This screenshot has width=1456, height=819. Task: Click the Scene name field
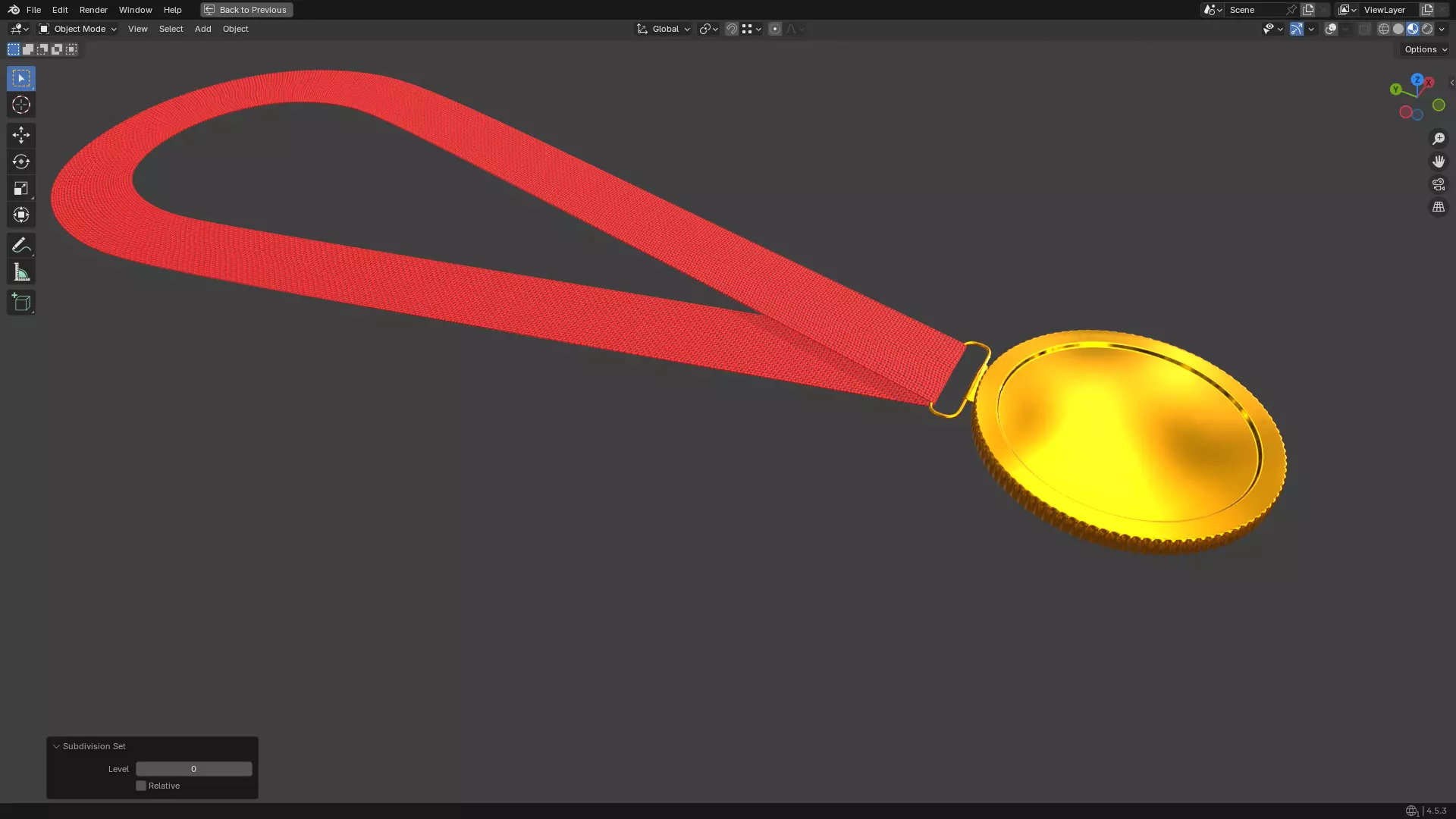click(1254, 10)
